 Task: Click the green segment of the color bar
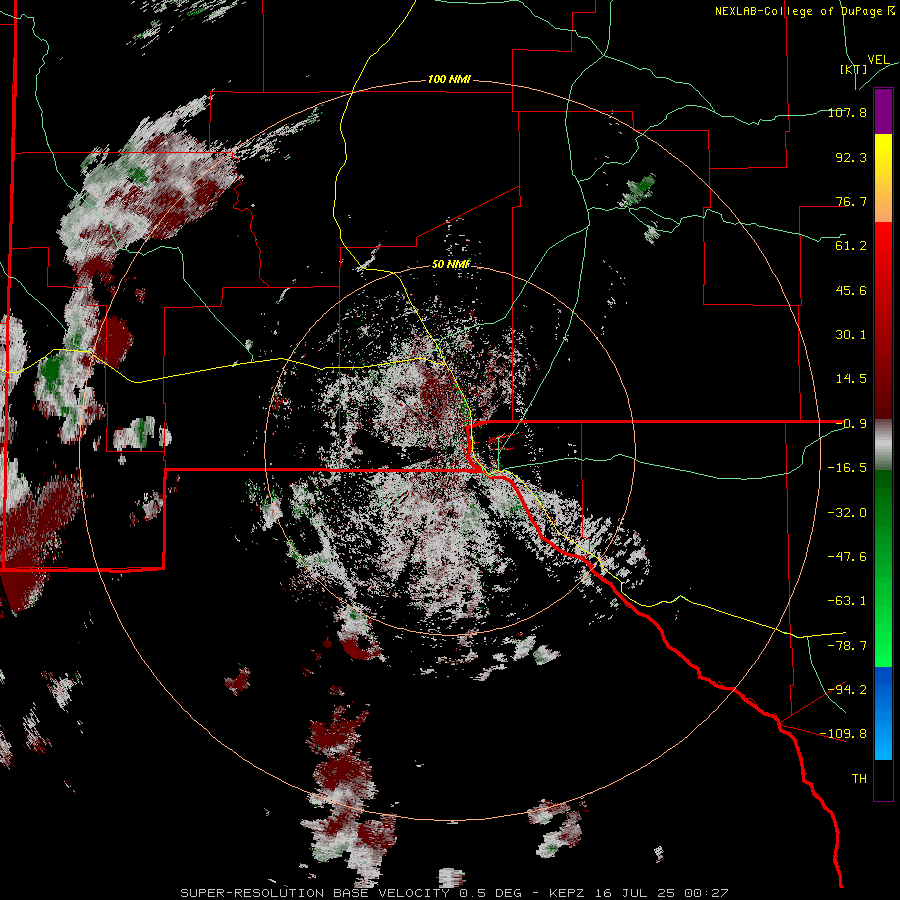tap(883, 568)
